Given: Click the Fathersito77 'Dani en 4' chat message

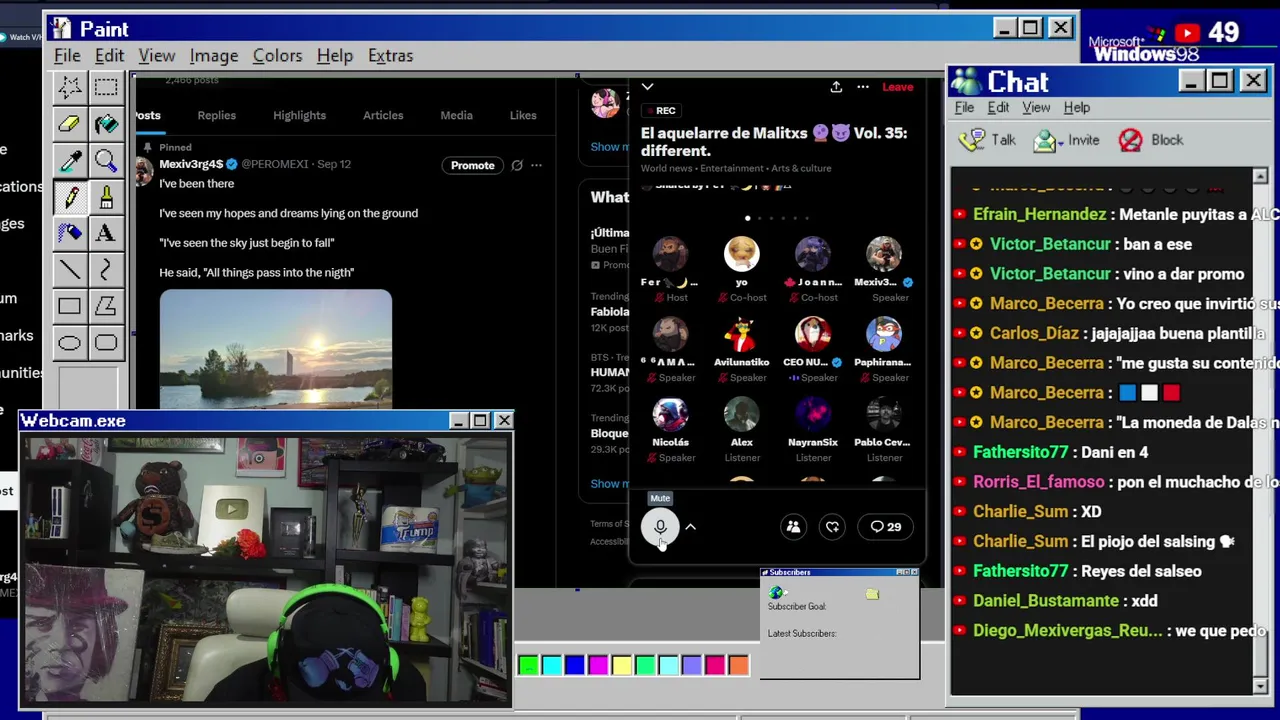Looking at the screenshot, I should coord(1060,452).
